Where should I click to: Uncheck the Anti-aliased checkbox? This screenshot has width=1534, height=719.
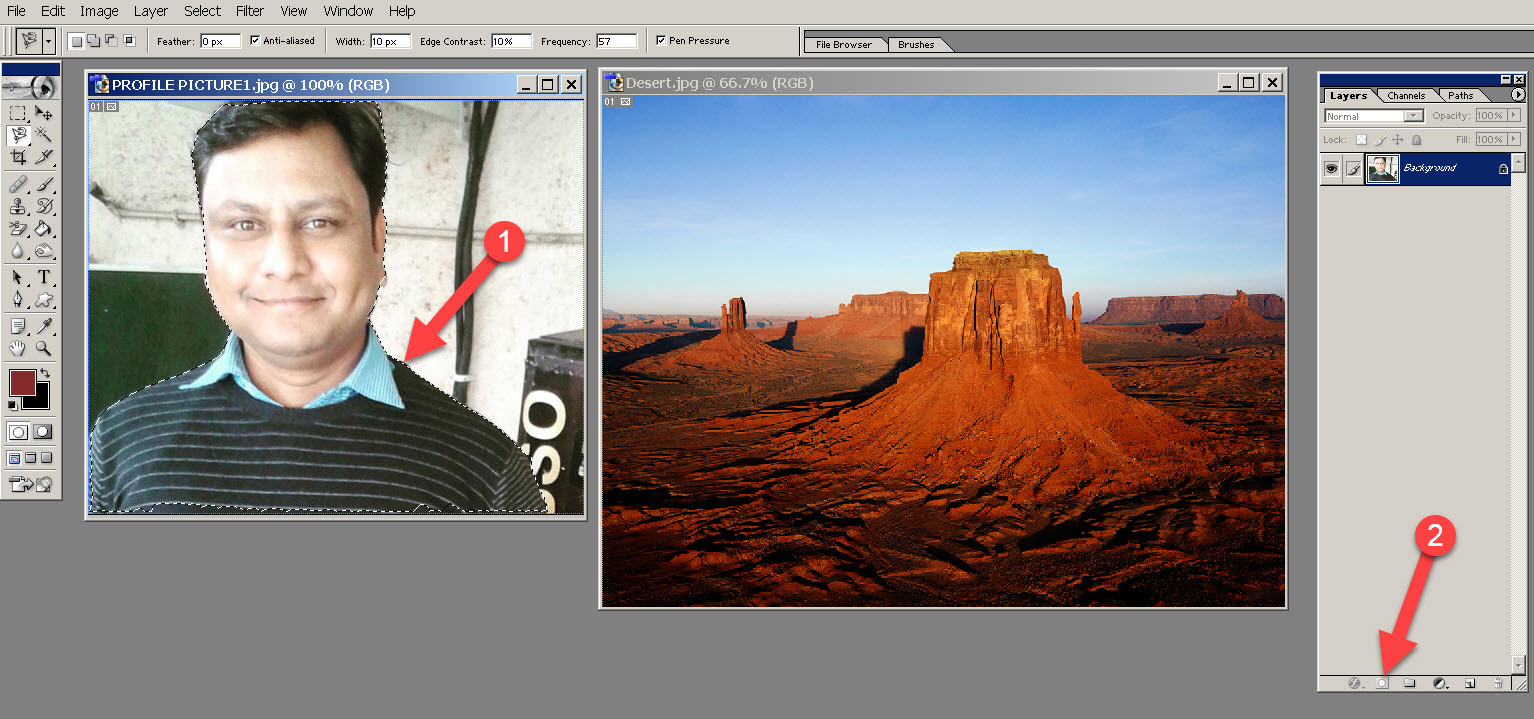point(255,41)
